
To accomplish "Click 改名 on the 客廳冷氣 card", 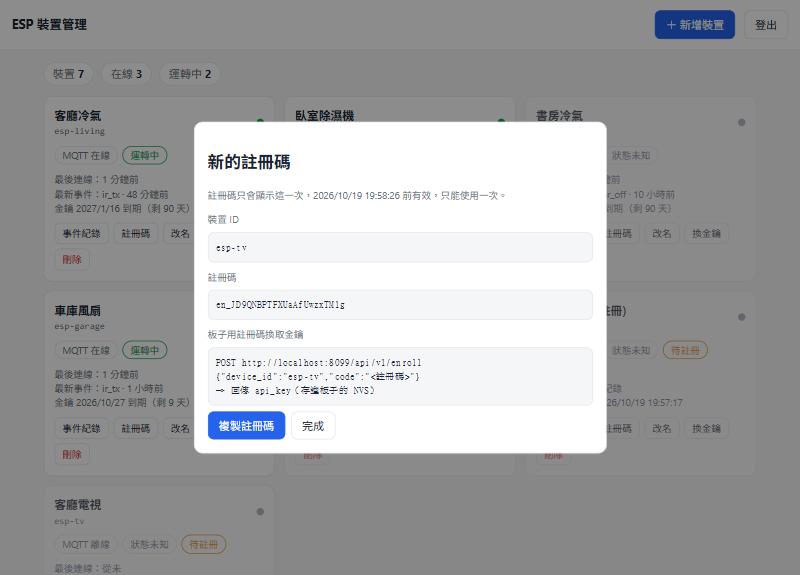I will pyautogui.click(x=180, y=234).
